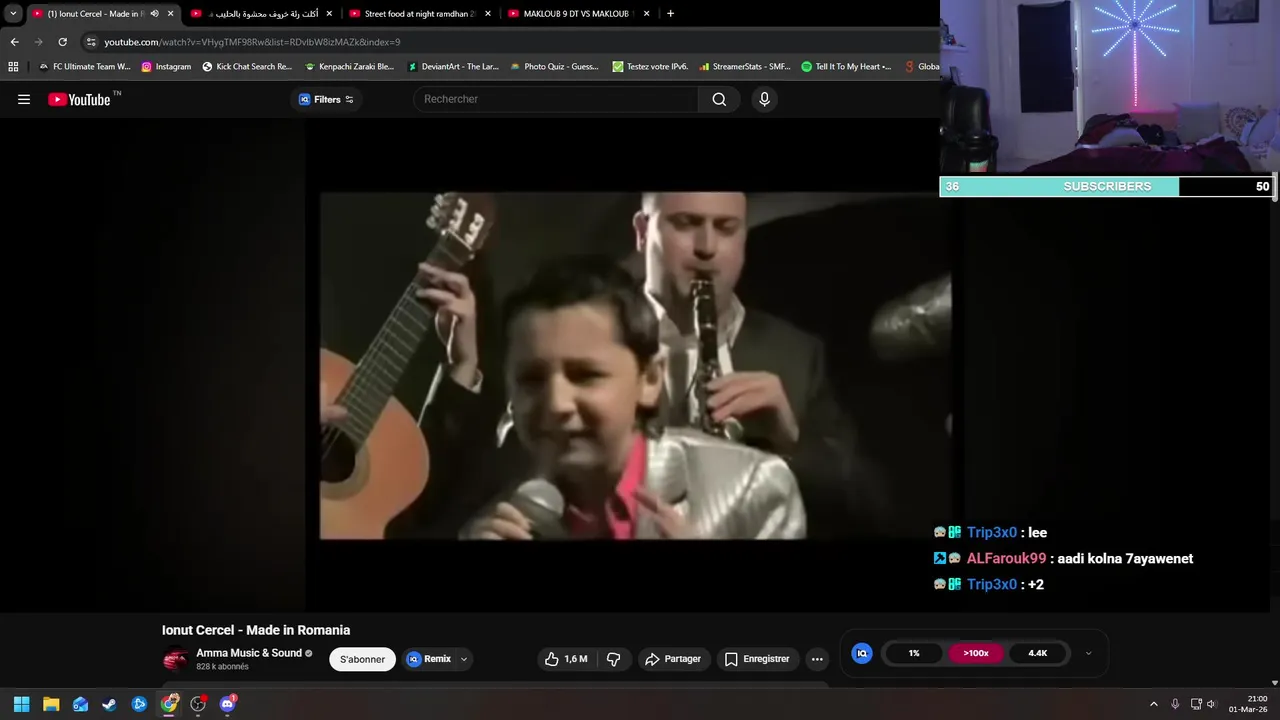The height and width of the screenshot is (720, 1280).
Task: Open the Kenpachi Zaraki bookmark
Action: coord(349,67)
